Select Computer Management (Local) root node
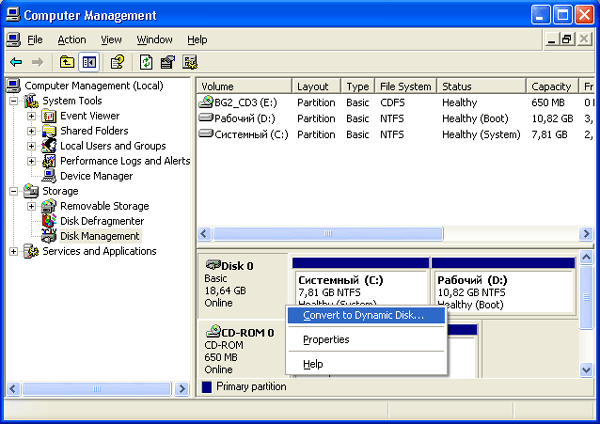Screen dimensions: 600x424 pos(94,86)
